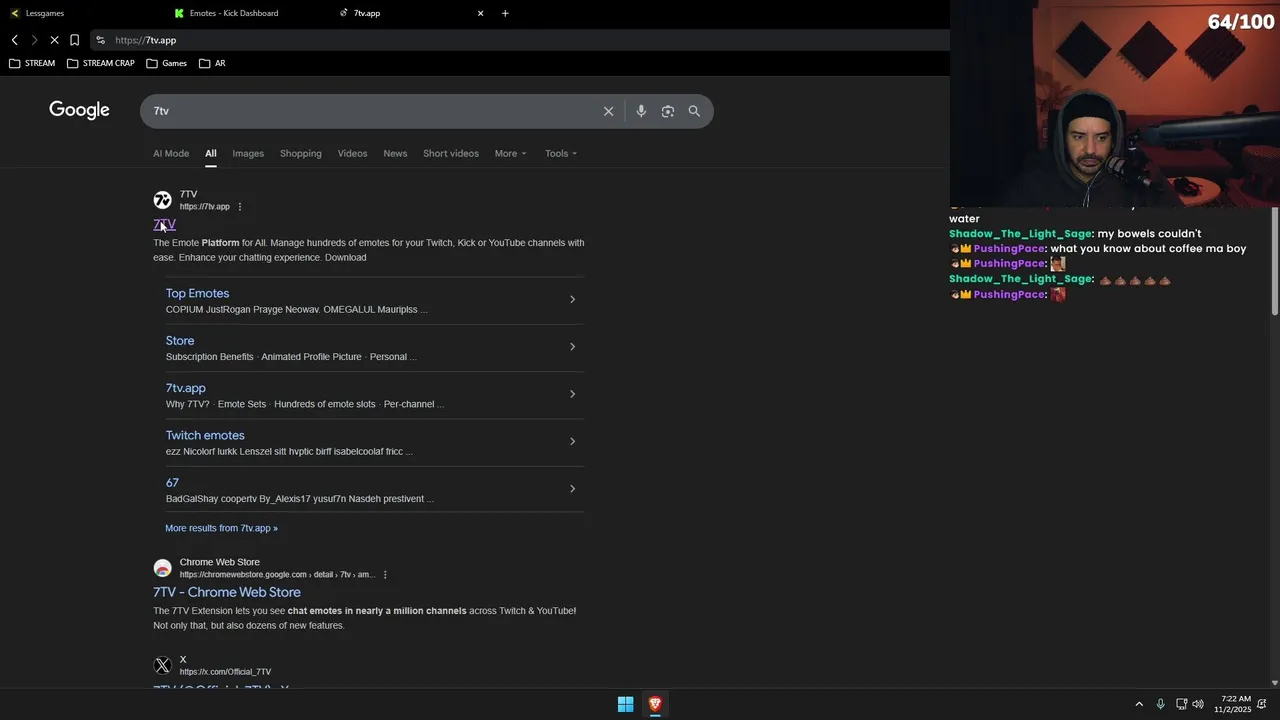Open Brave browser from the taskbar
The height and width of the screenshot is (720, 1280).
655,704
